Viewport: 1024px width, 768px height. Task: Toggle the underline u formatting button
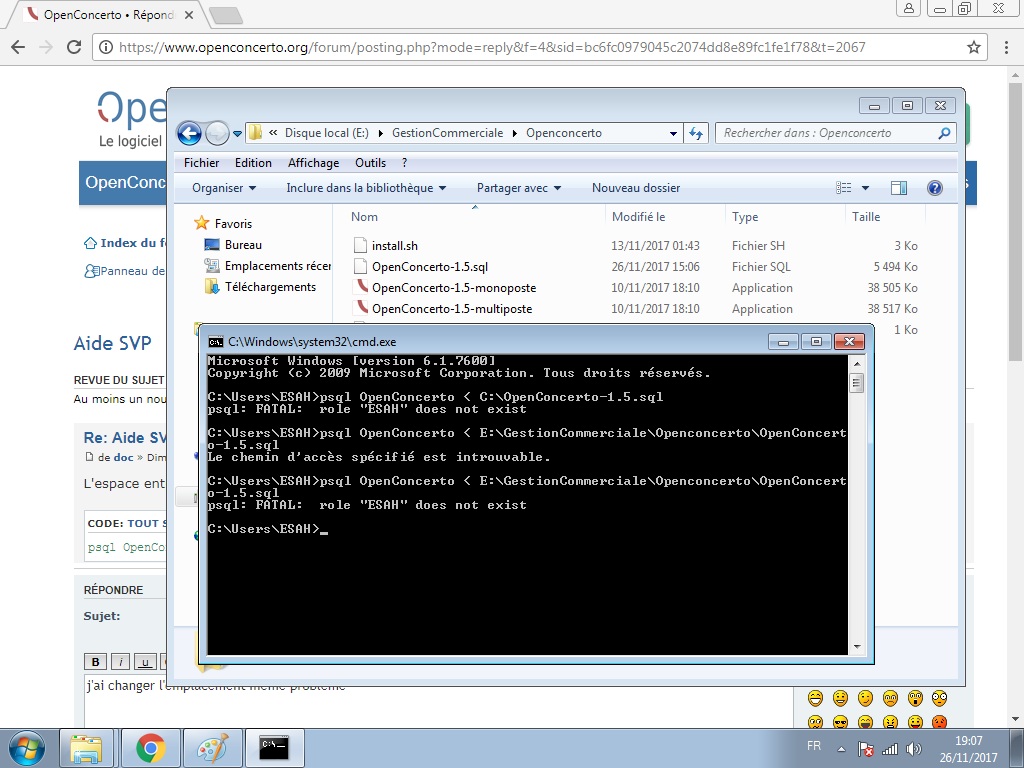145,662
